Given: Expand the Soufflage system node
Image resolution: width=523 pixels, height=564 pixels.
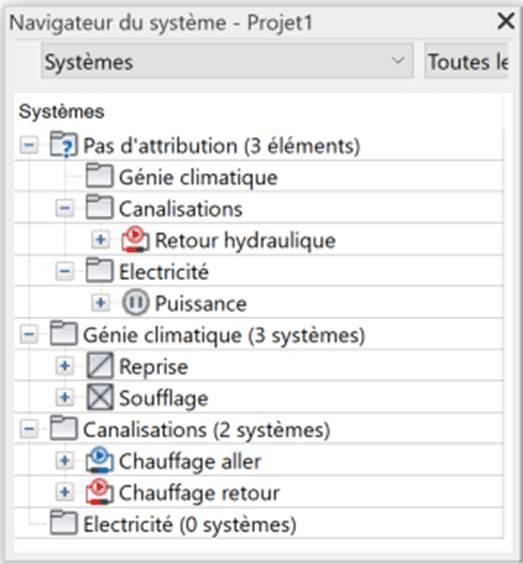Looking at the screenshot, I should (x=65, y=397).
